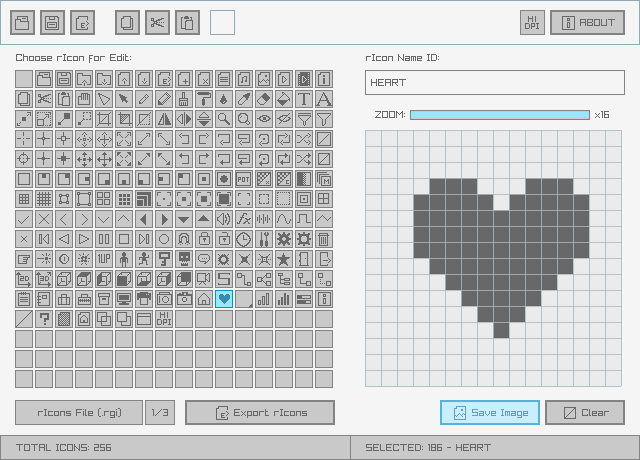Click the empty white box in top toolbar
640x460 pixels.
click(x=222, y=22)
